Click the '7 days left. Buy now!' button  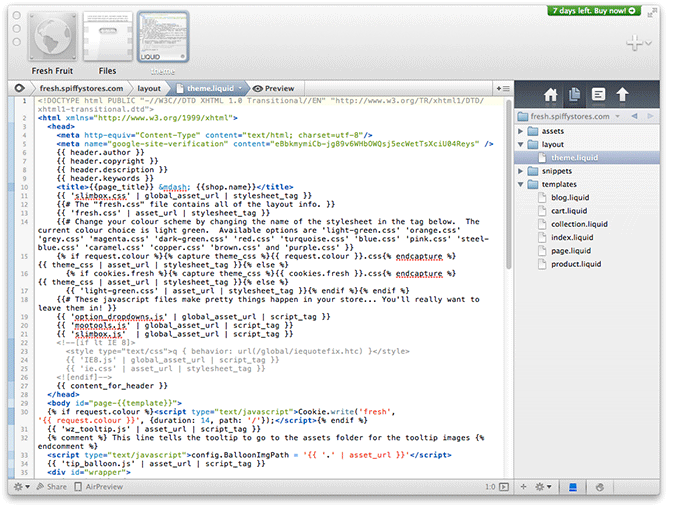pyautogui.click(x=594, y=11)
